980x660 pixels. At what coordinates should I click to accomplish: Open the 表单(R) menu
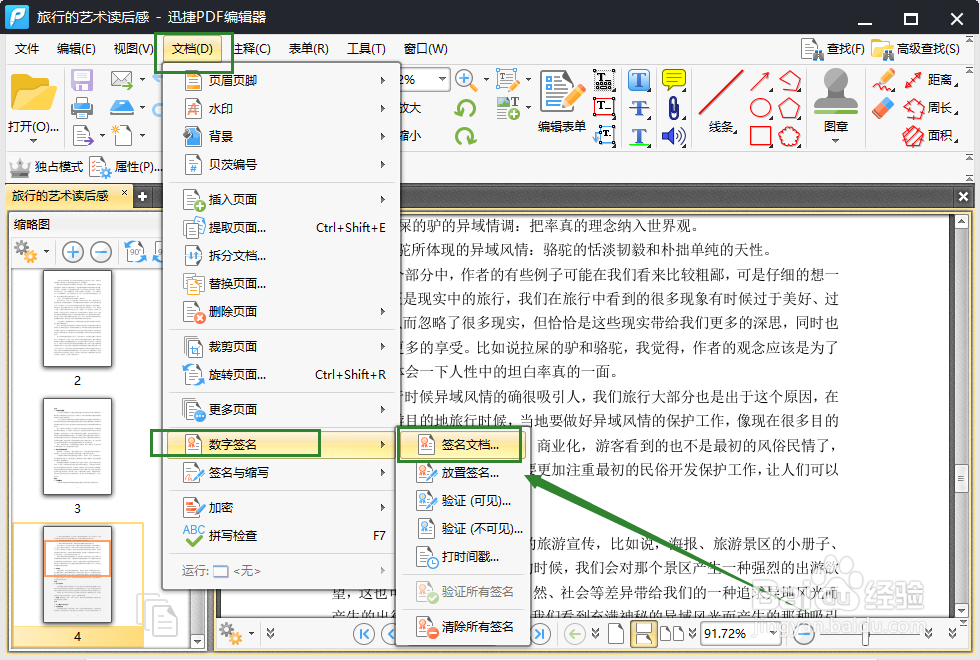pos(309,49)
